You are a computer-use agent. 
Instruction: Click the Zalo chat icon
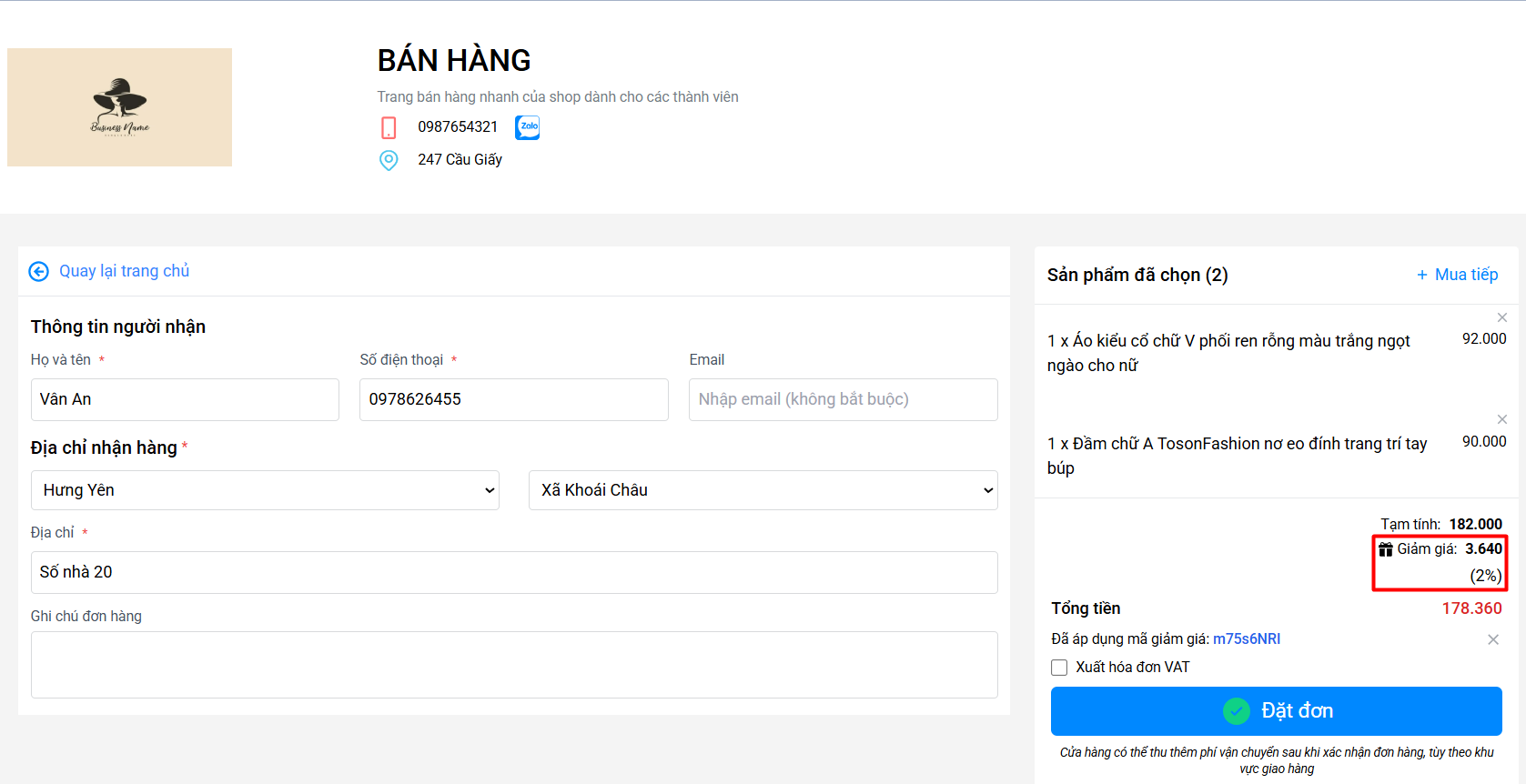[x=527, y=127]
